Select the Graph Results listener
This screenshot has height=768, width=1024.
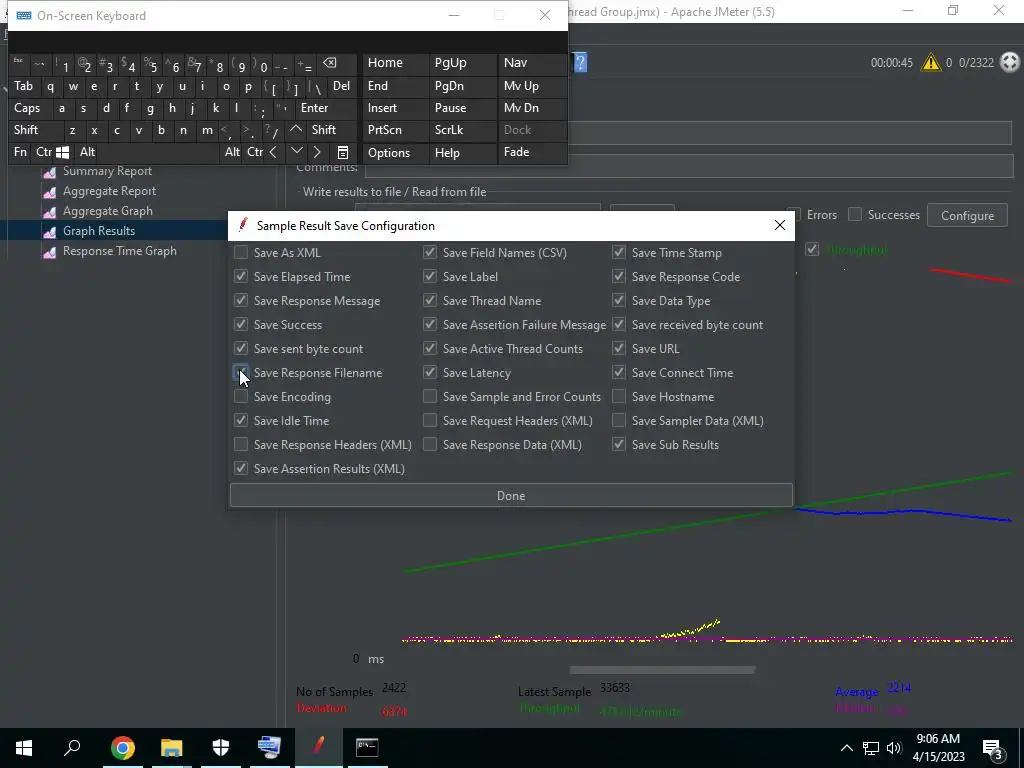(x=99, y=231)
